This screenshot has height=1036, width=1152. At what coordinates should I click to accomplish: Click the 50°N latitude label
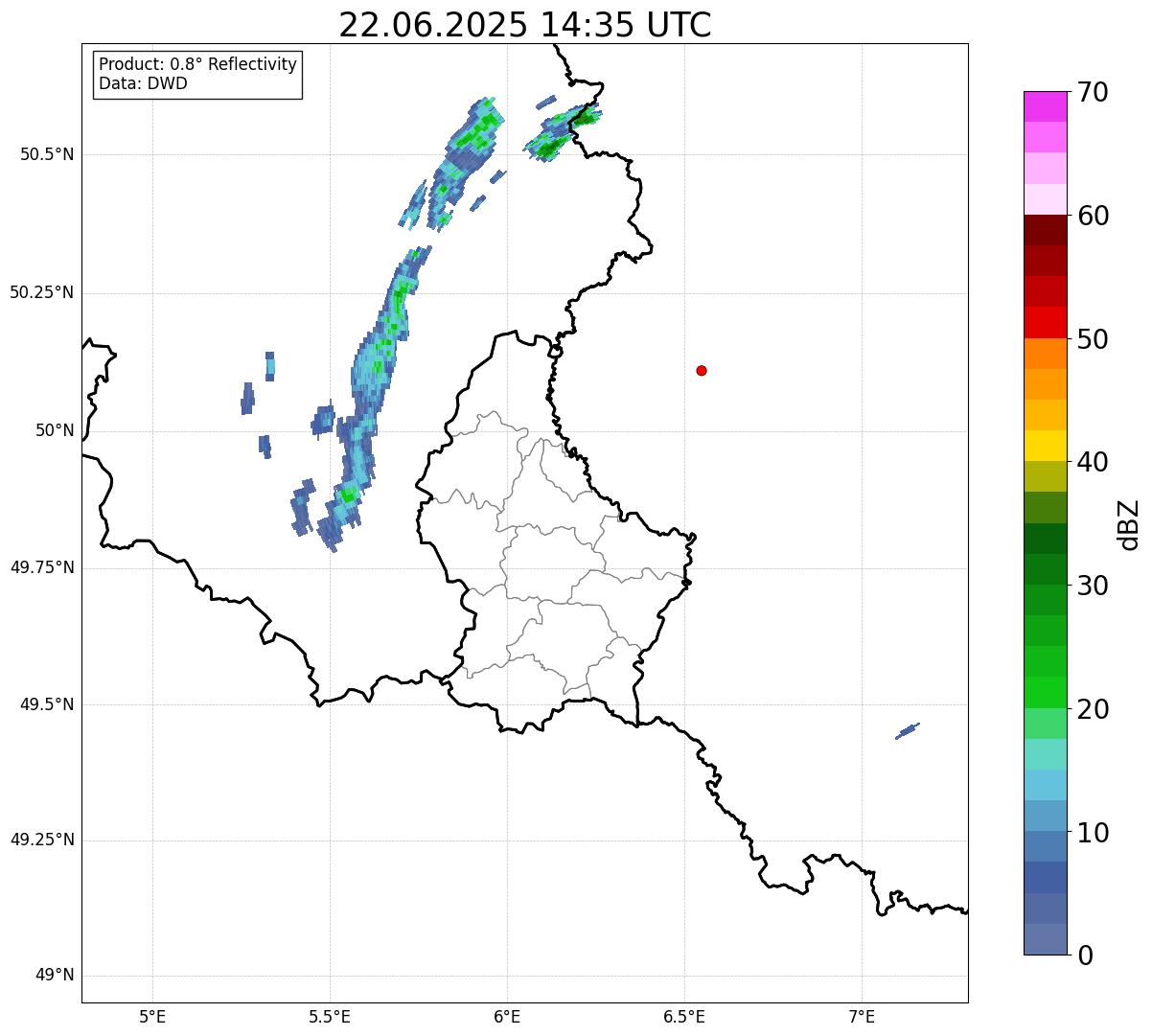[x=55, y=430]
